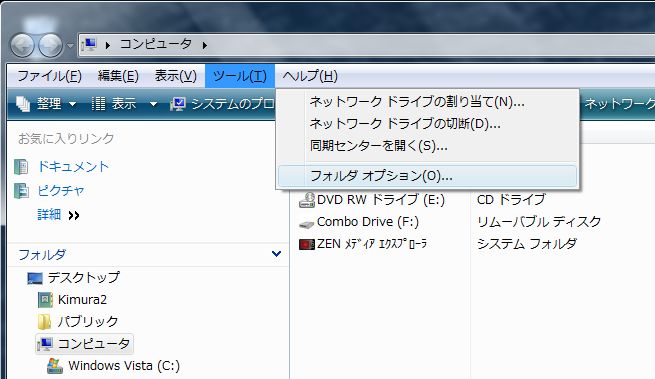Expand the arrow before コンピュータ in address bar
The image size is (655, 379).
click(108, 45)
